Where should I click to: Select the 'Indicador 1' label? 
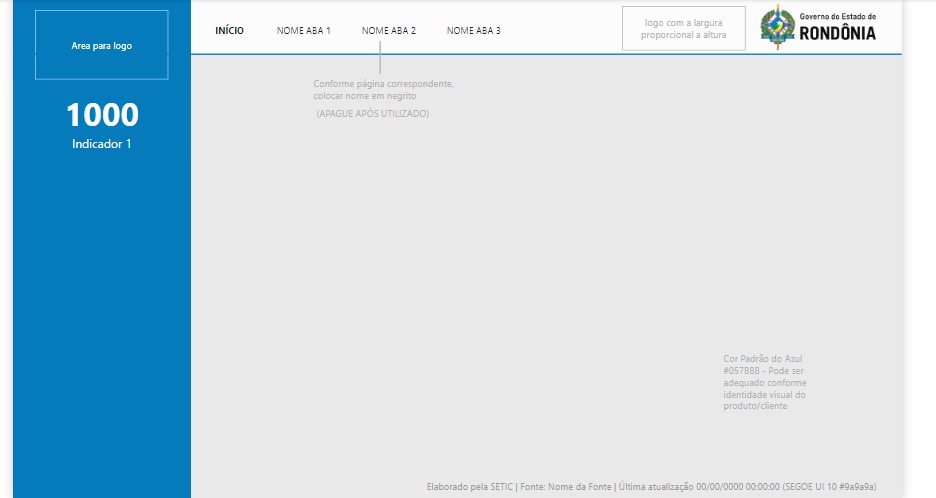coord(101,144)
